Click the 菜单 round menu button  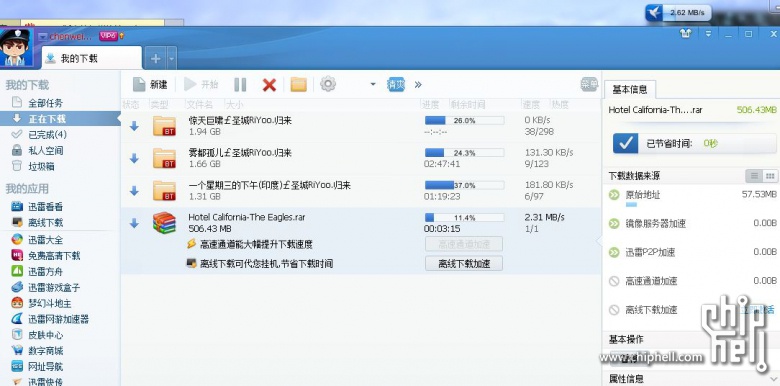click(x=589, y=84)
